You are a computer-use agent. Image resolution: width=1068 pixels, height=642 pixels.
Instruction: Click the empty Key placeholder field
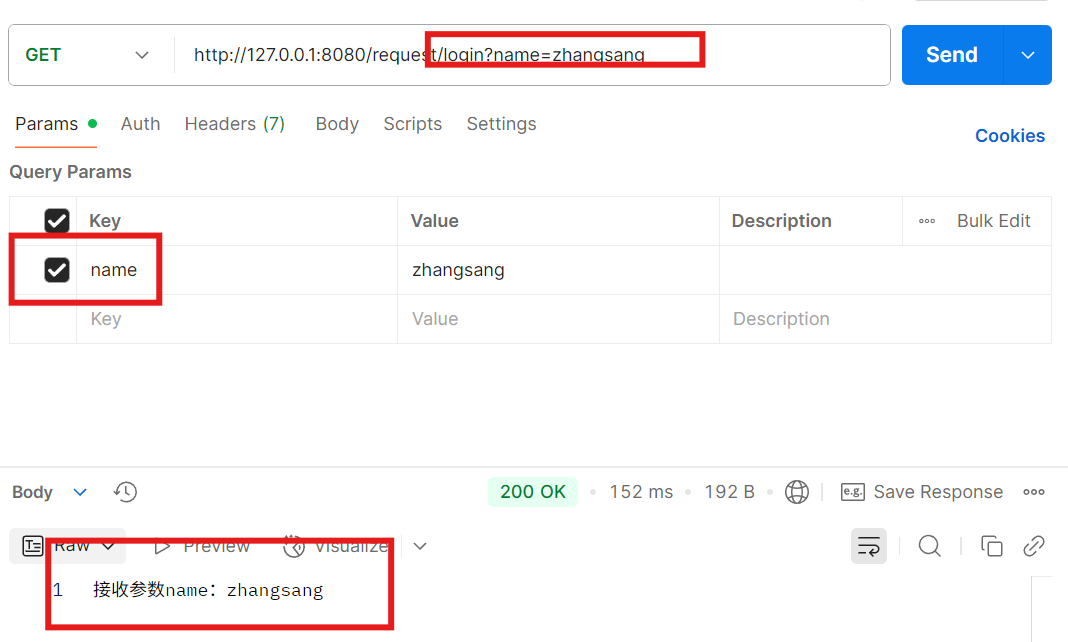237,319
